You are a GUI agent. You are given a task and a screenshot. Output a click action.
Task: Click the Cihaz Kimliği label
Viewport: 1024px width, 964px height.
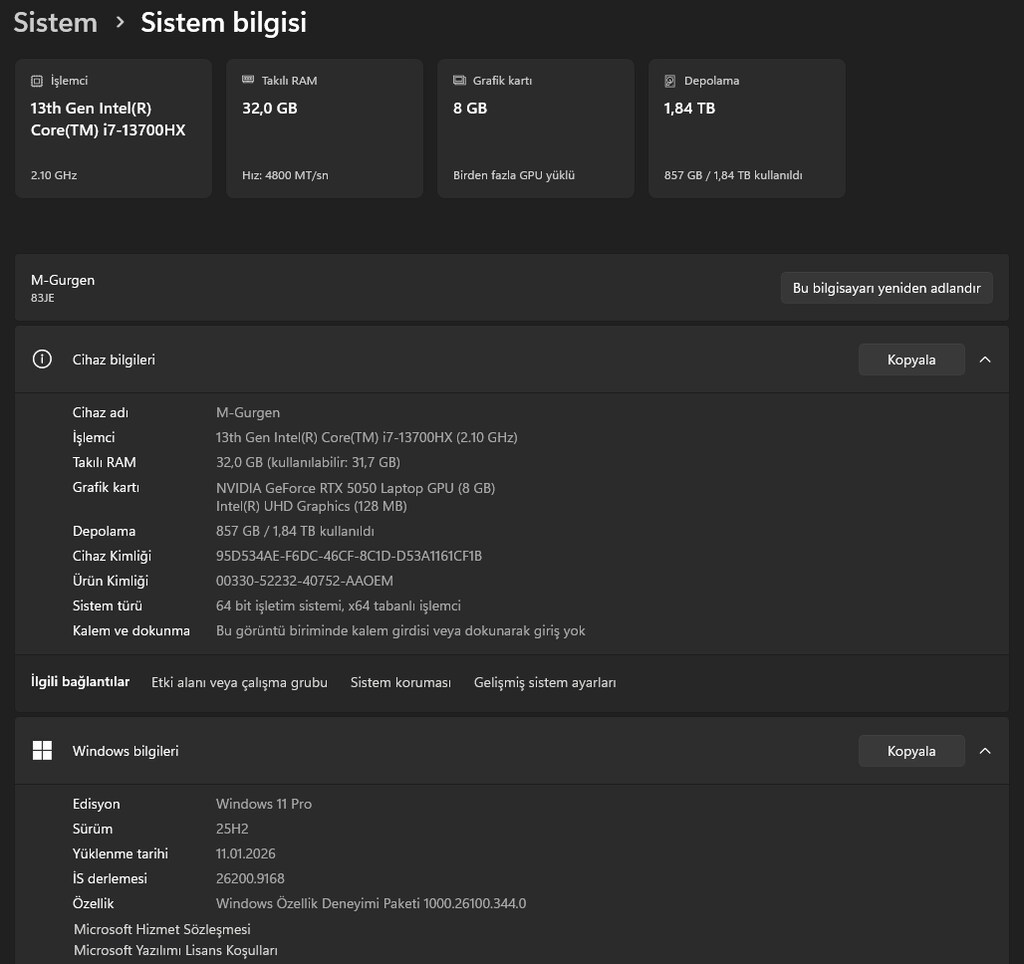(112, 556)
